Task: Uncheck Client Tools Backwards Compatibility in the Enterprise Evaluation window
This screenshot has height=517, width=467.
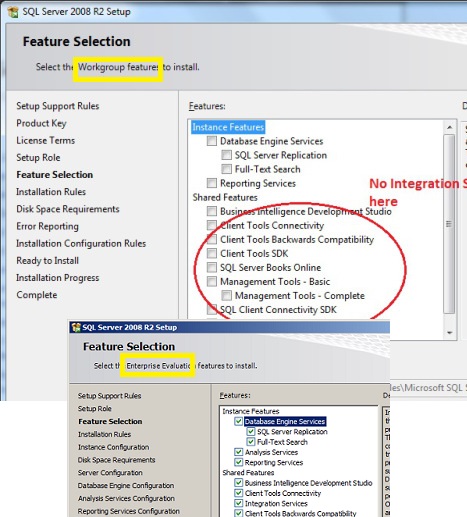Action: (x=238, y=513)
